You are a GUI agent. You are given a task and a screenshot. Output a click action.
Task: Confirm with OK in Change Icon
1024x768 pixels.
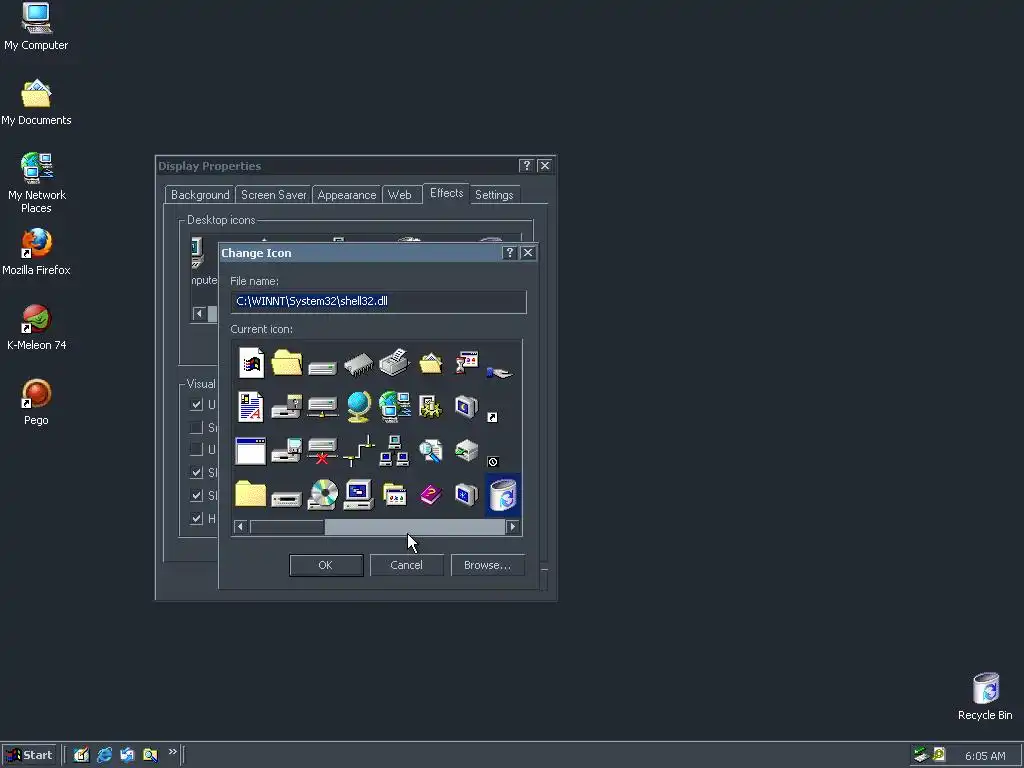[326, 565]
